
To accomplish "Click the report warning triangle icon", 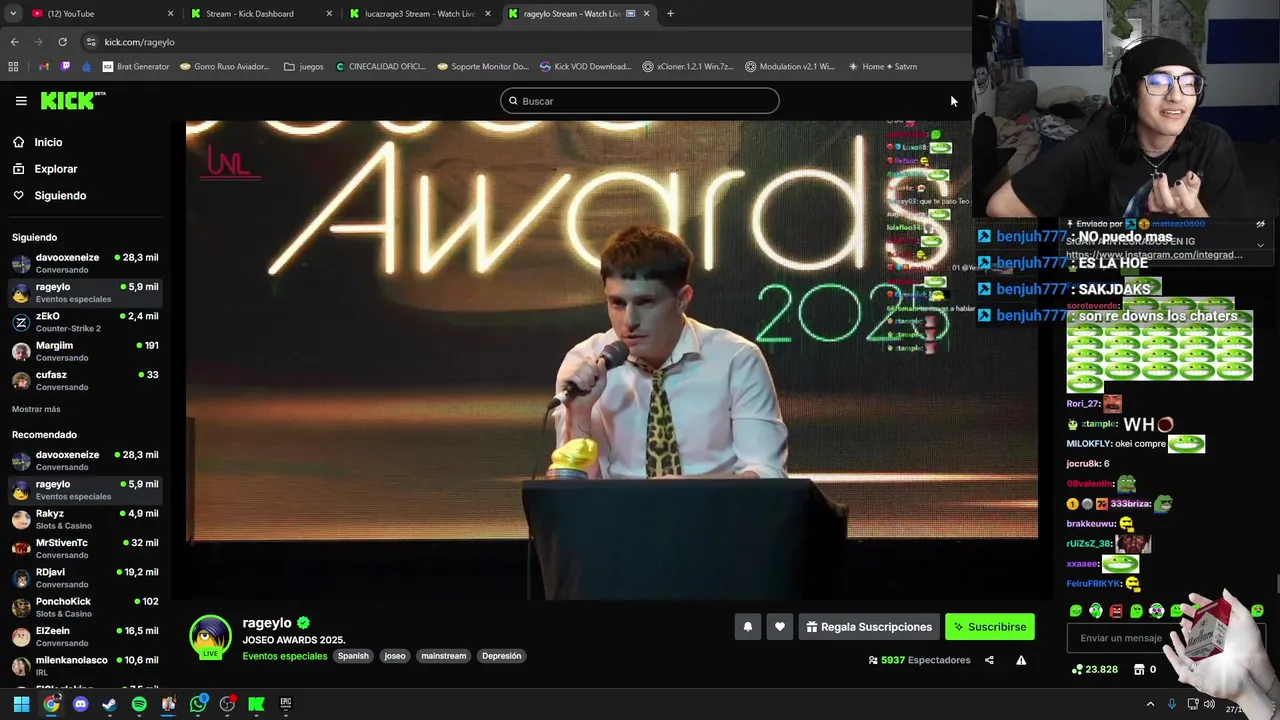I will click(1021, 660).
